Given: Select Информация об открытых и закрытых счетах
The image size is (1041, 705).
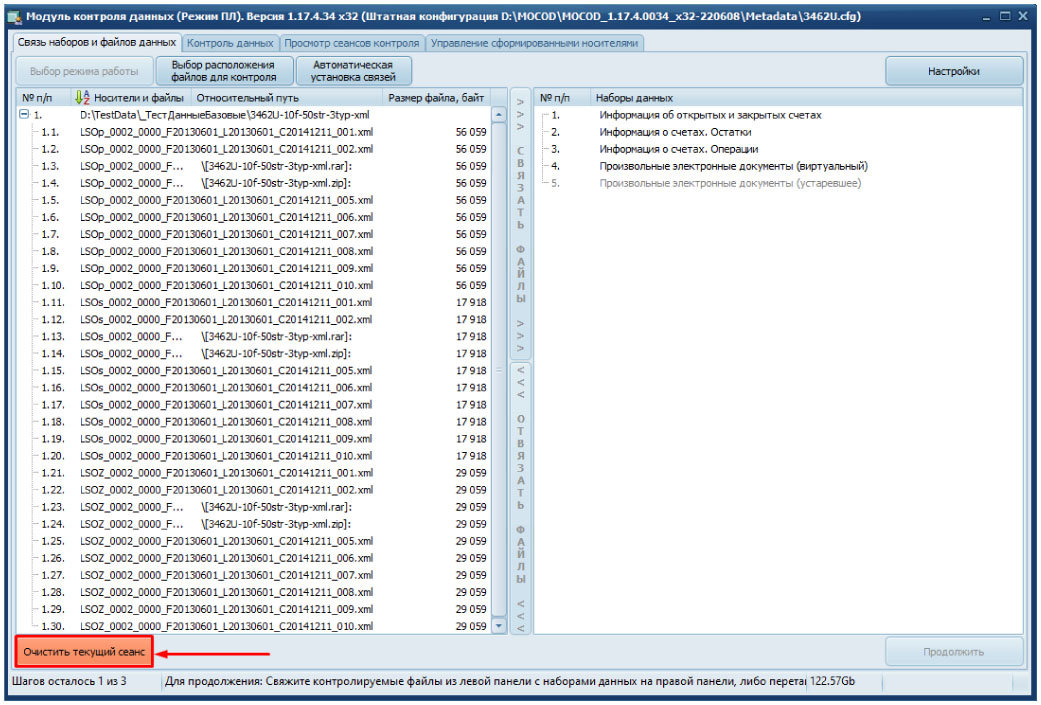Looking at the screenshot, I should 710,115.
